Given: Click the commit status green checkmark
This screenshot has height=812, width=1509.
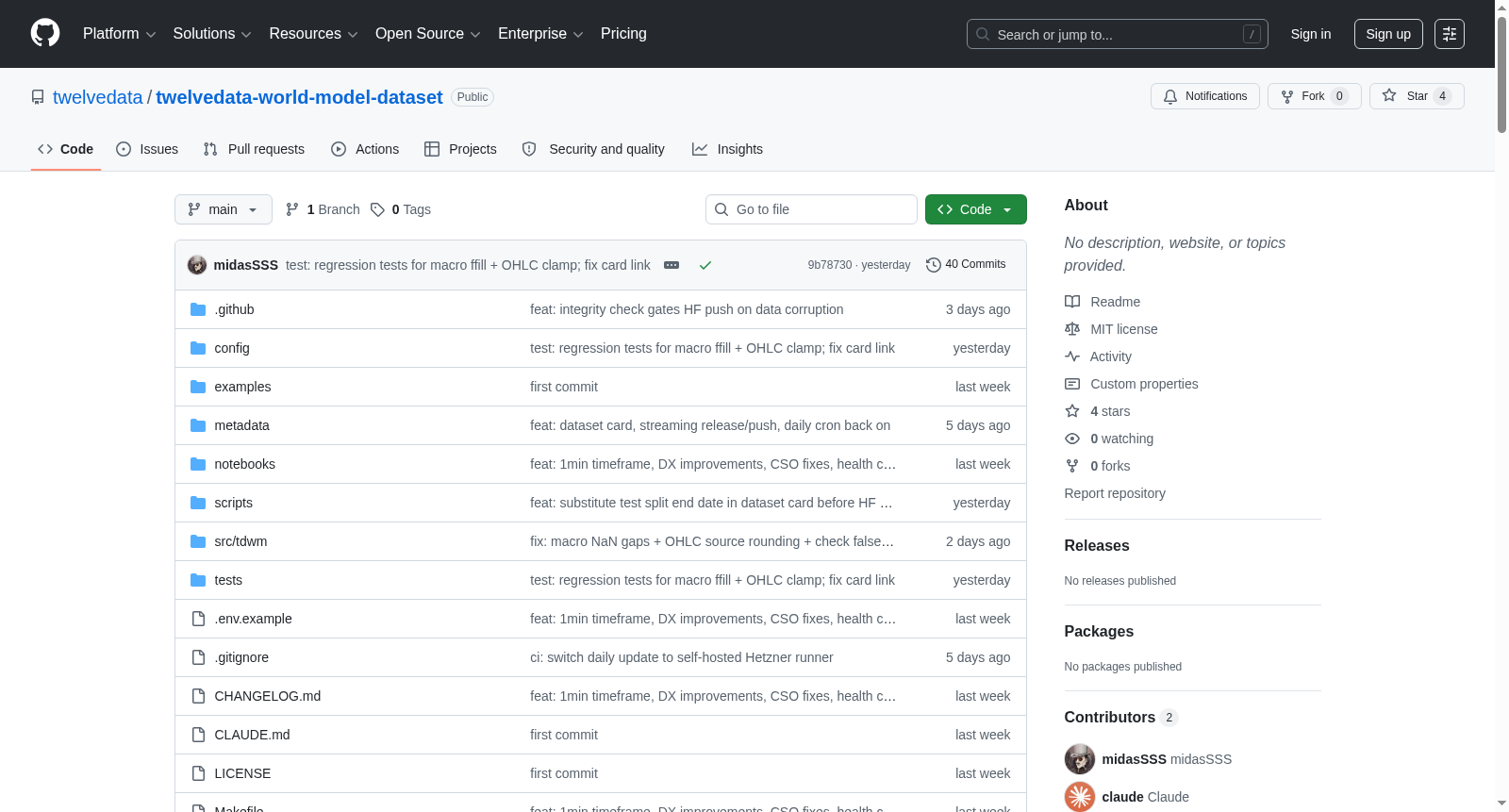Looking at the screenshot, I should click(705, 265).
